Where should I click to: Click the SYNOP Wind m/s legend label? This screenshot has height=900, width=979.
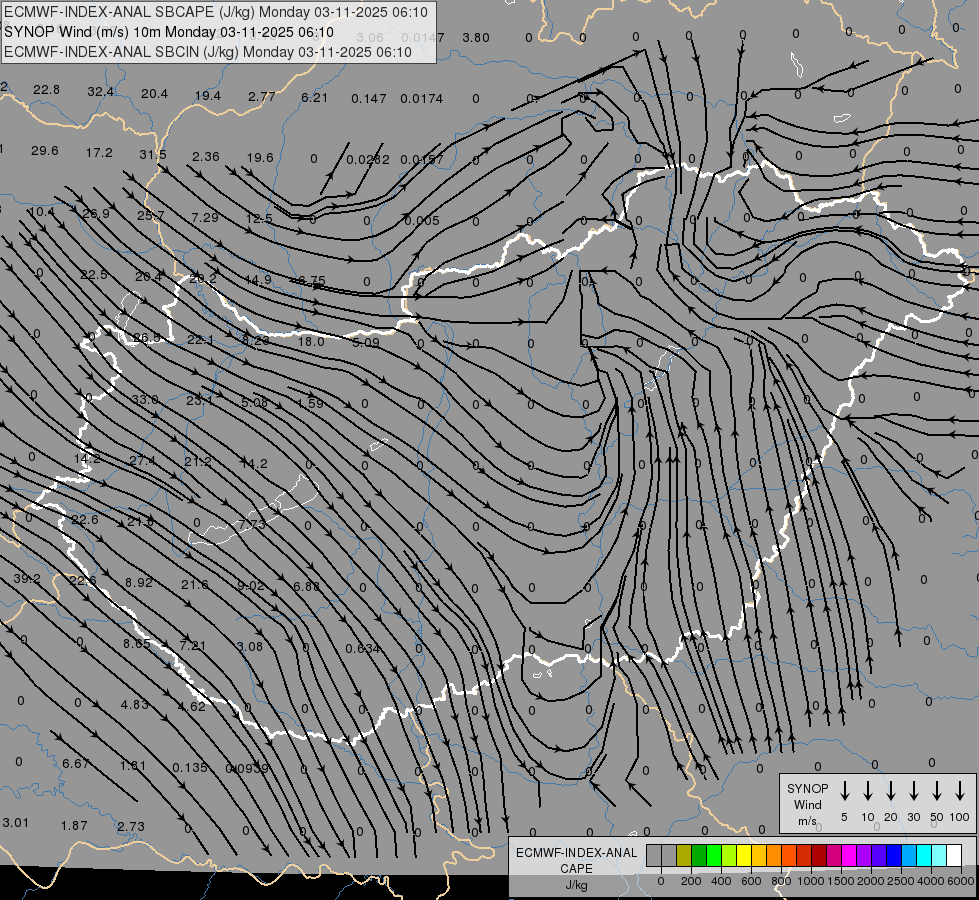tap(807, 804)
